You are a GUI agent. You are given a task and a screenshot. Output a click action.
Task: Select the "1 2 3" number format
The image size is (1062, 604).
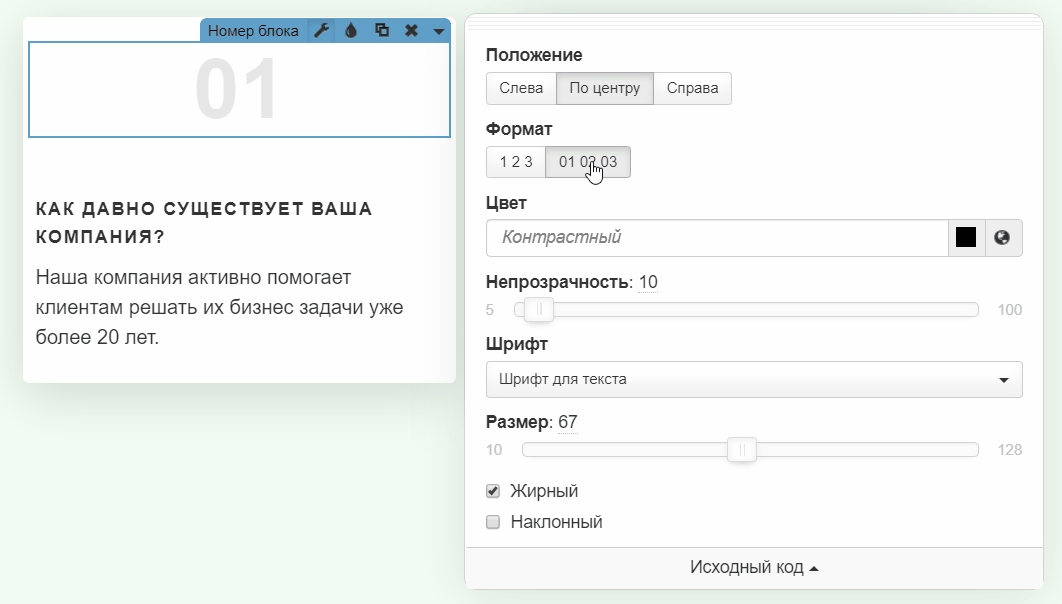coord(516,162)
